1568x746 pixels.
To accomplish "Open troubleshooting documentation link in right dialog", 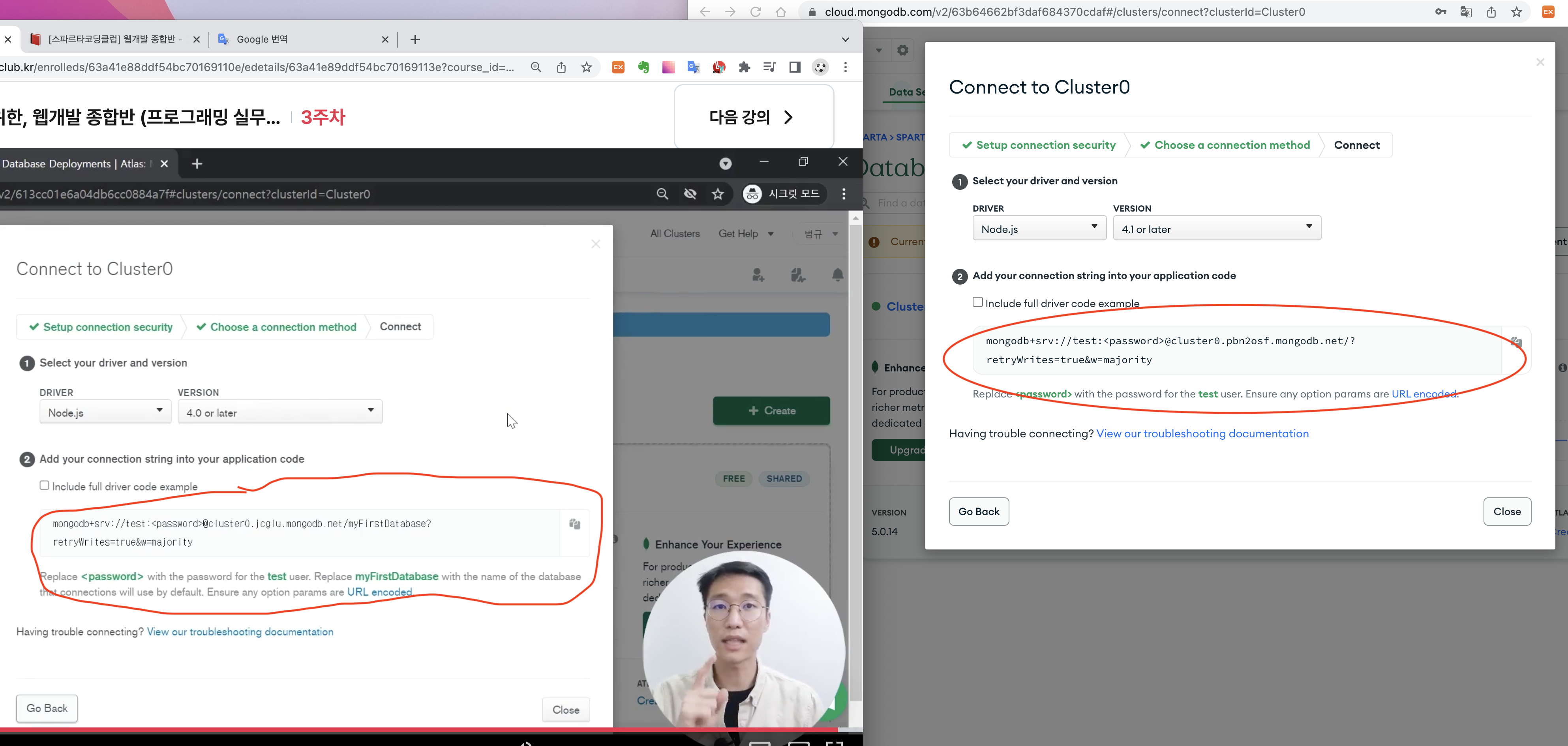I will 1202,433.
